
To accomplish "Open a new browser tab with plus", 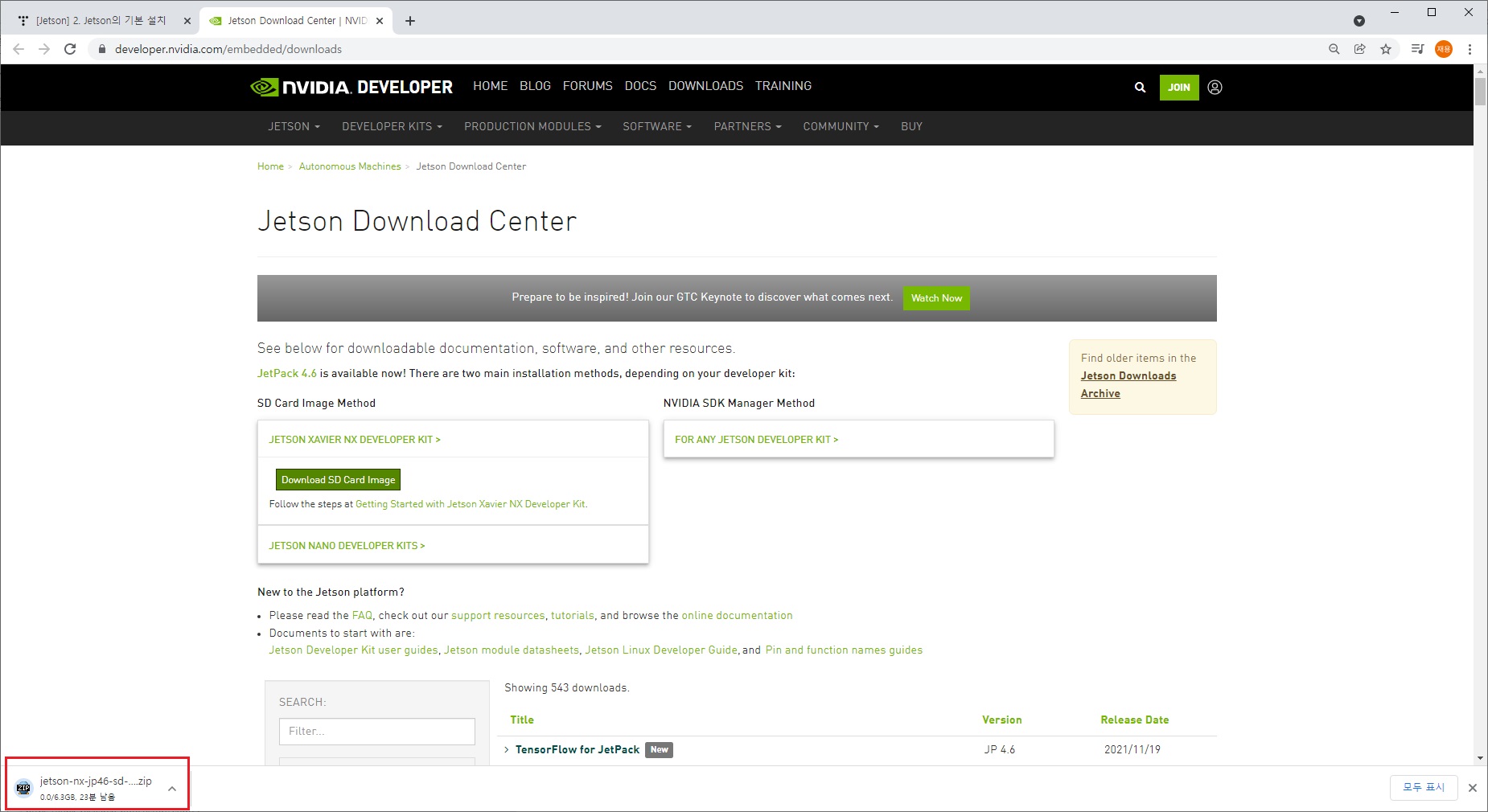I will coord(410,21).
